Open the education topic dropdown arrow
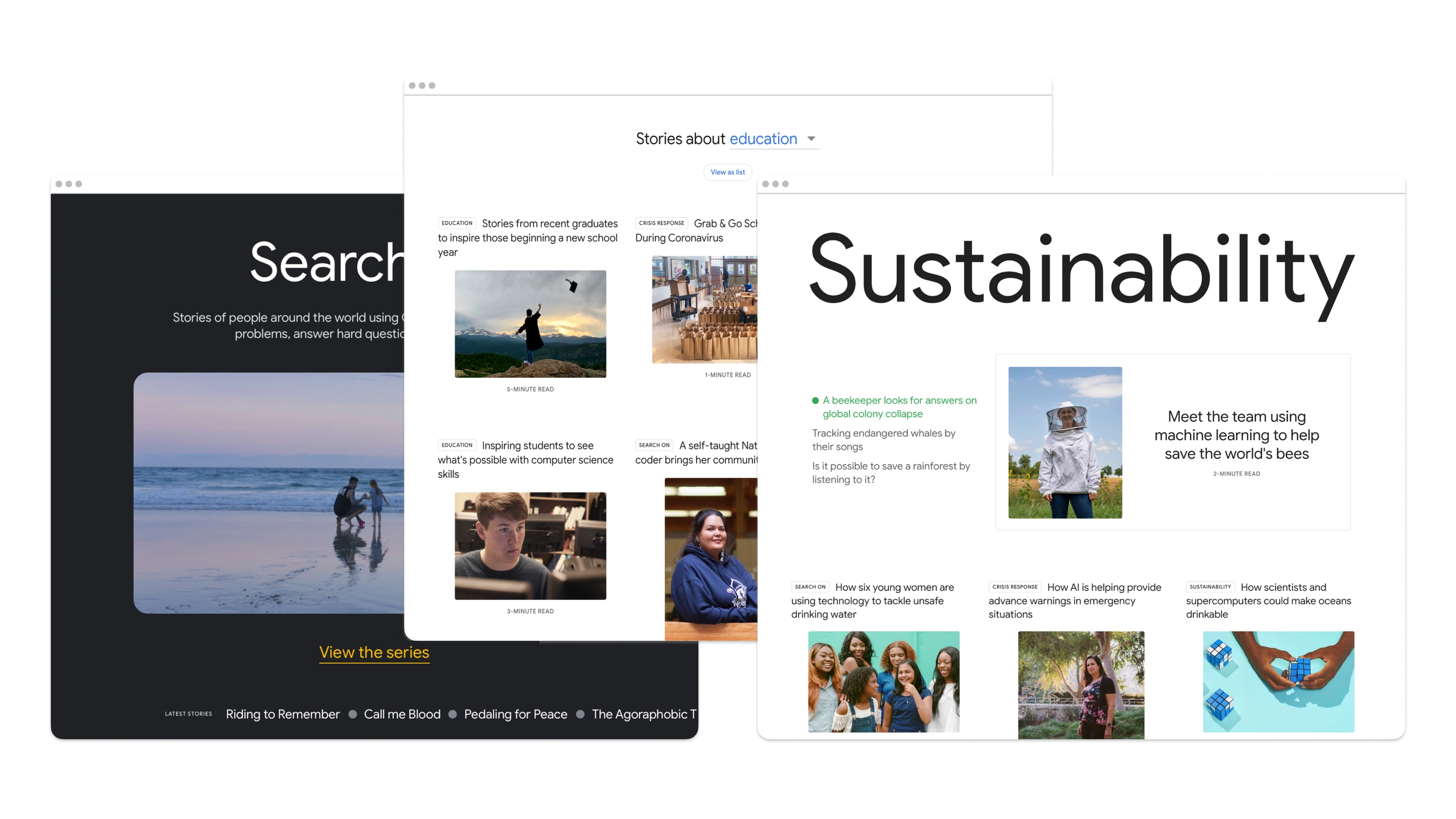1456x819 pixels. (x=811, y=139)
